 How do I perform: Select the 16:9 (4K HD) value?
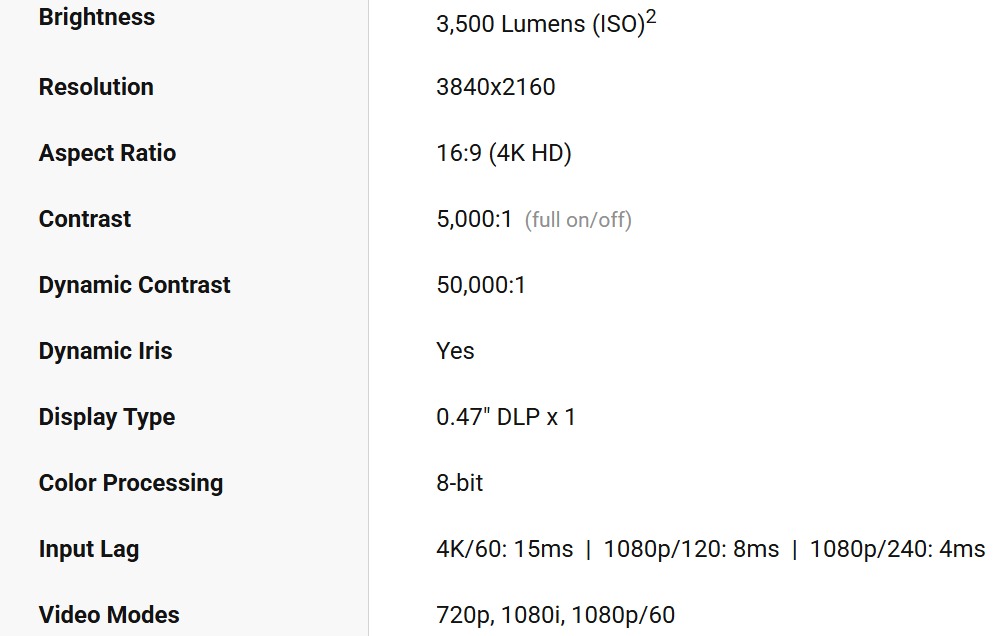click(503, 153)
